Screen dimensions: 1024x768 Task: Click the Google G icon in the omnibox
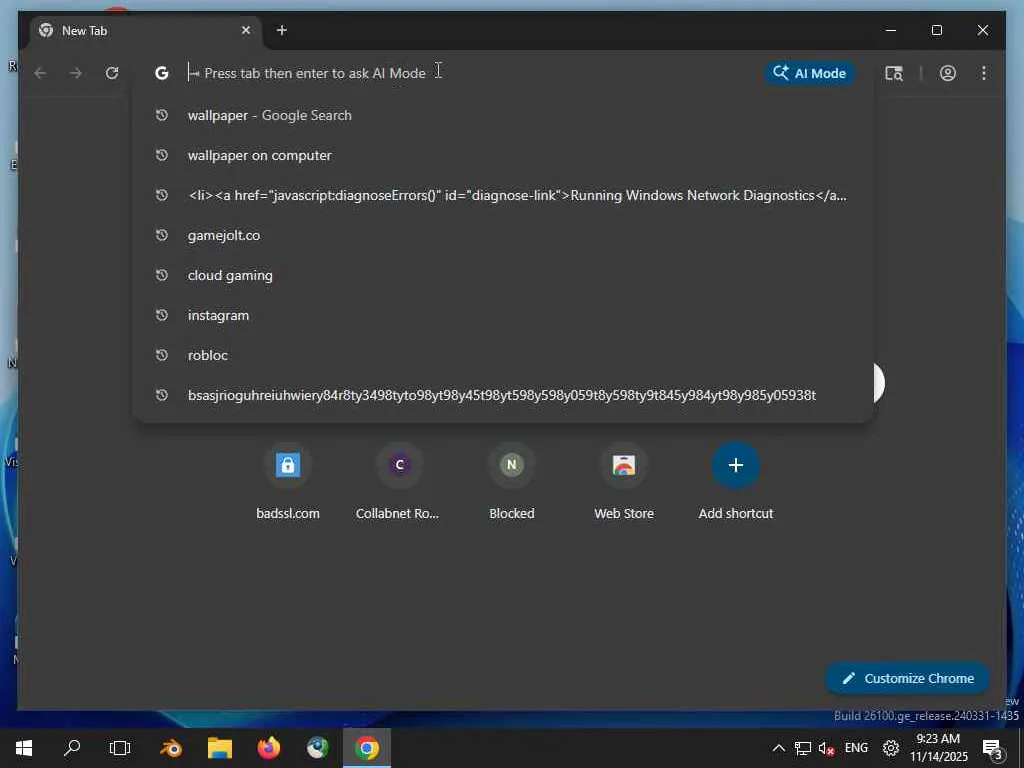(x=161, y=73)
